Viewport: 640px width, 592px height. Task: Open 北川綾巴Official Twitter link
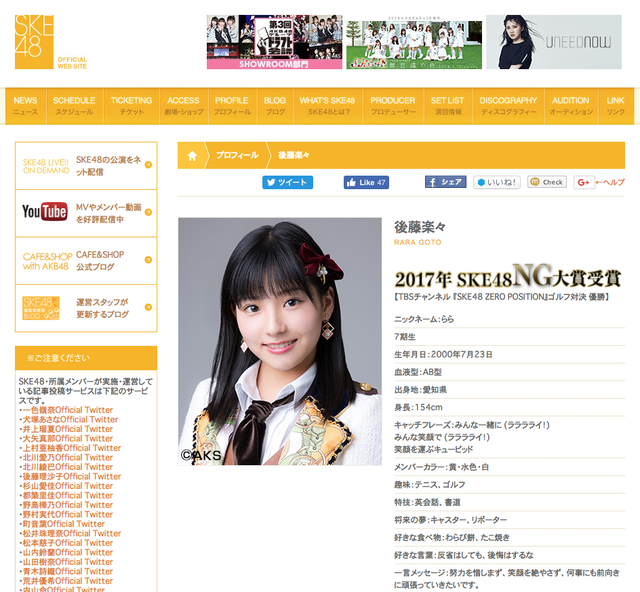(68, 467)
